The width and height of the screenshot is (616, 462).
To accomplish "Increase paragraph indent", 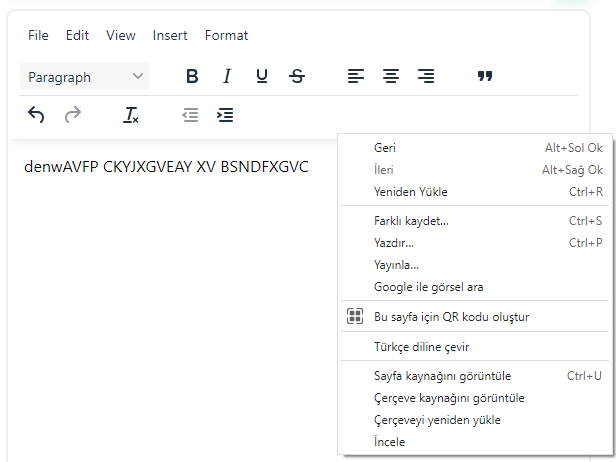I will [x=225, y=115].
